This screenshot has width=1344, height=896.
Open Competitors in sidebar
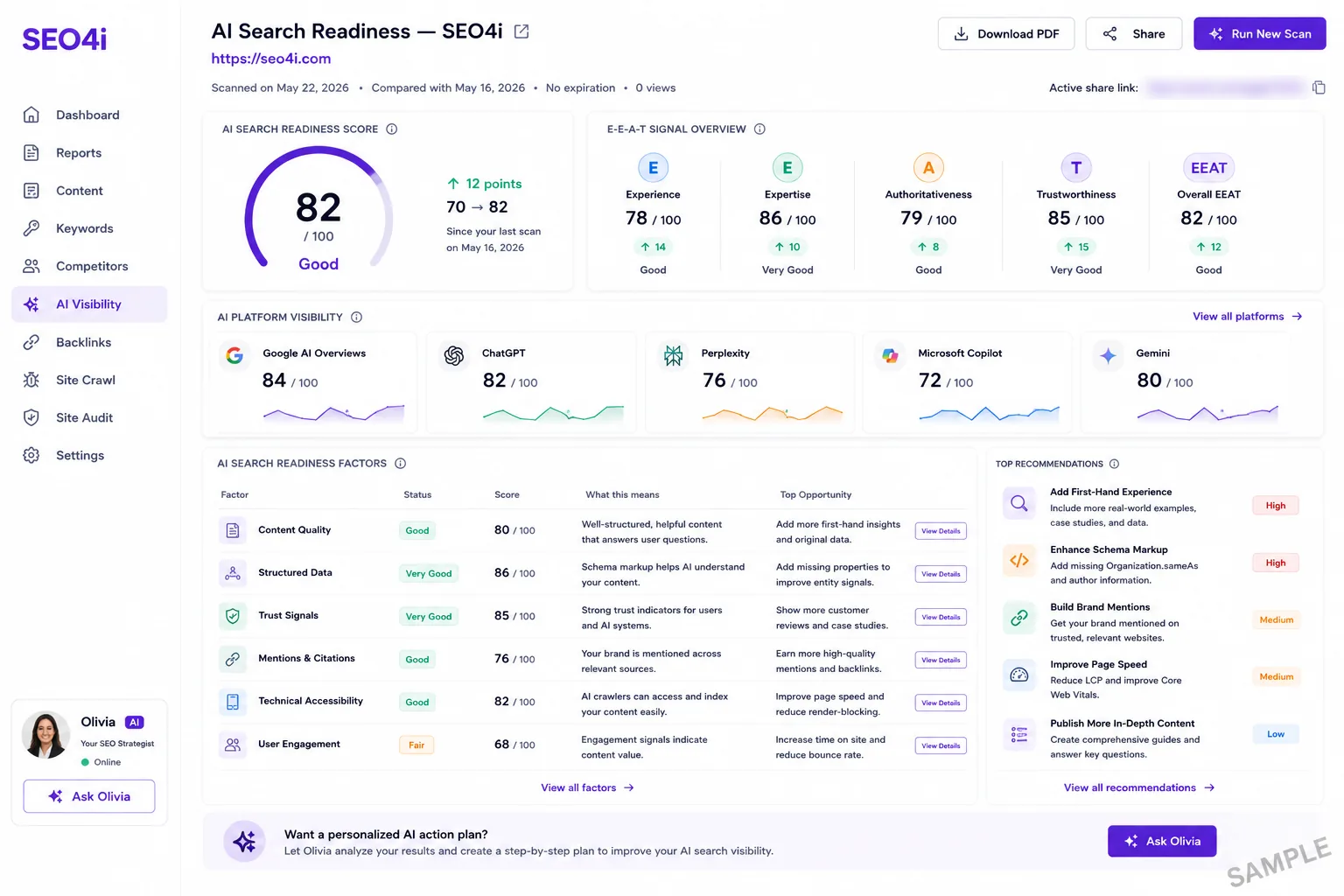89,266
